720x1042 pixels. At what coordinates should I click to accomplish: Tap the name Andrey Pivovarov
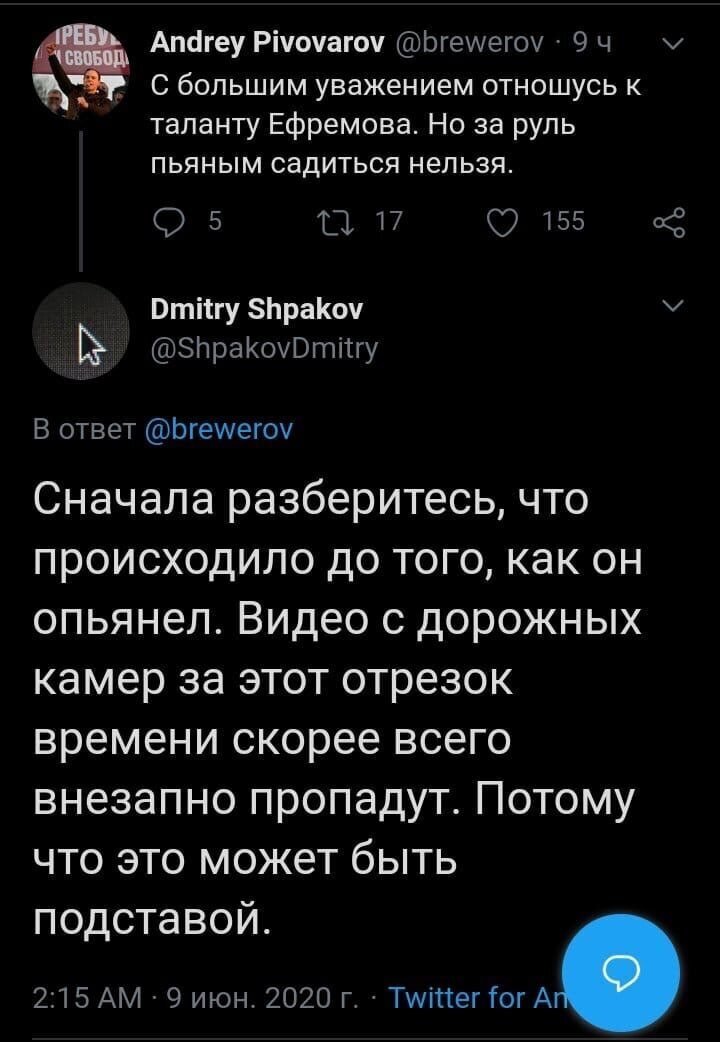(x=268, y=45)
